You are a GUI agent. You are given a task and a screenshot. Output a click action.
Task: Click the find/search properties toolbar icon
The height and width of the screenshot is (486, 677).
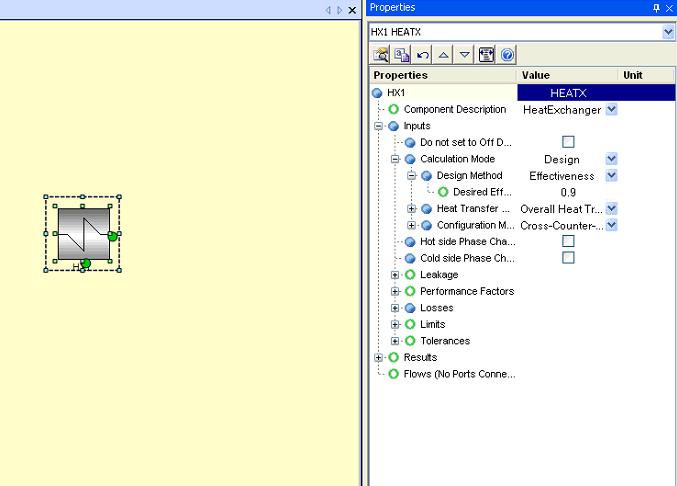[x=380, y=55]
